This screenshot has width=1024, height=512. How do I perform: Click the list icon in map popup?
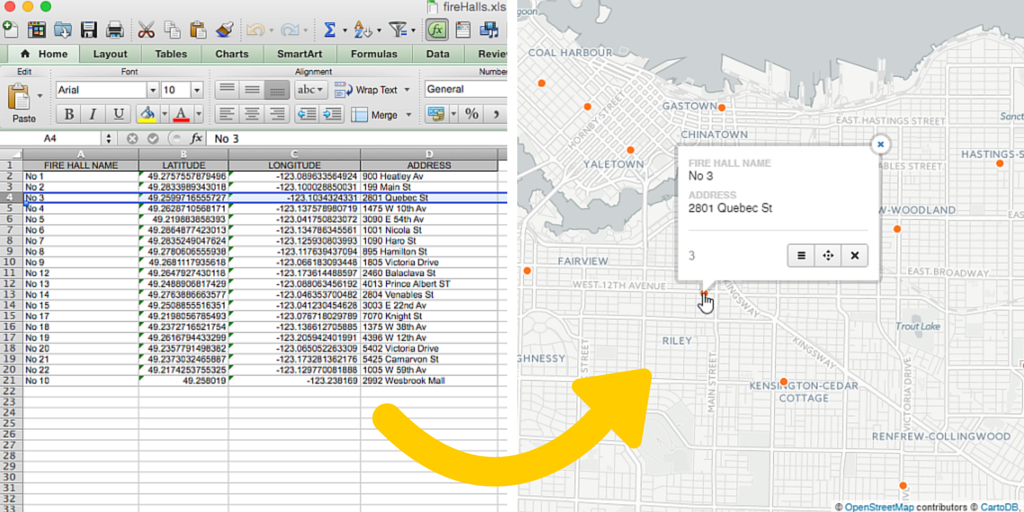801,256
